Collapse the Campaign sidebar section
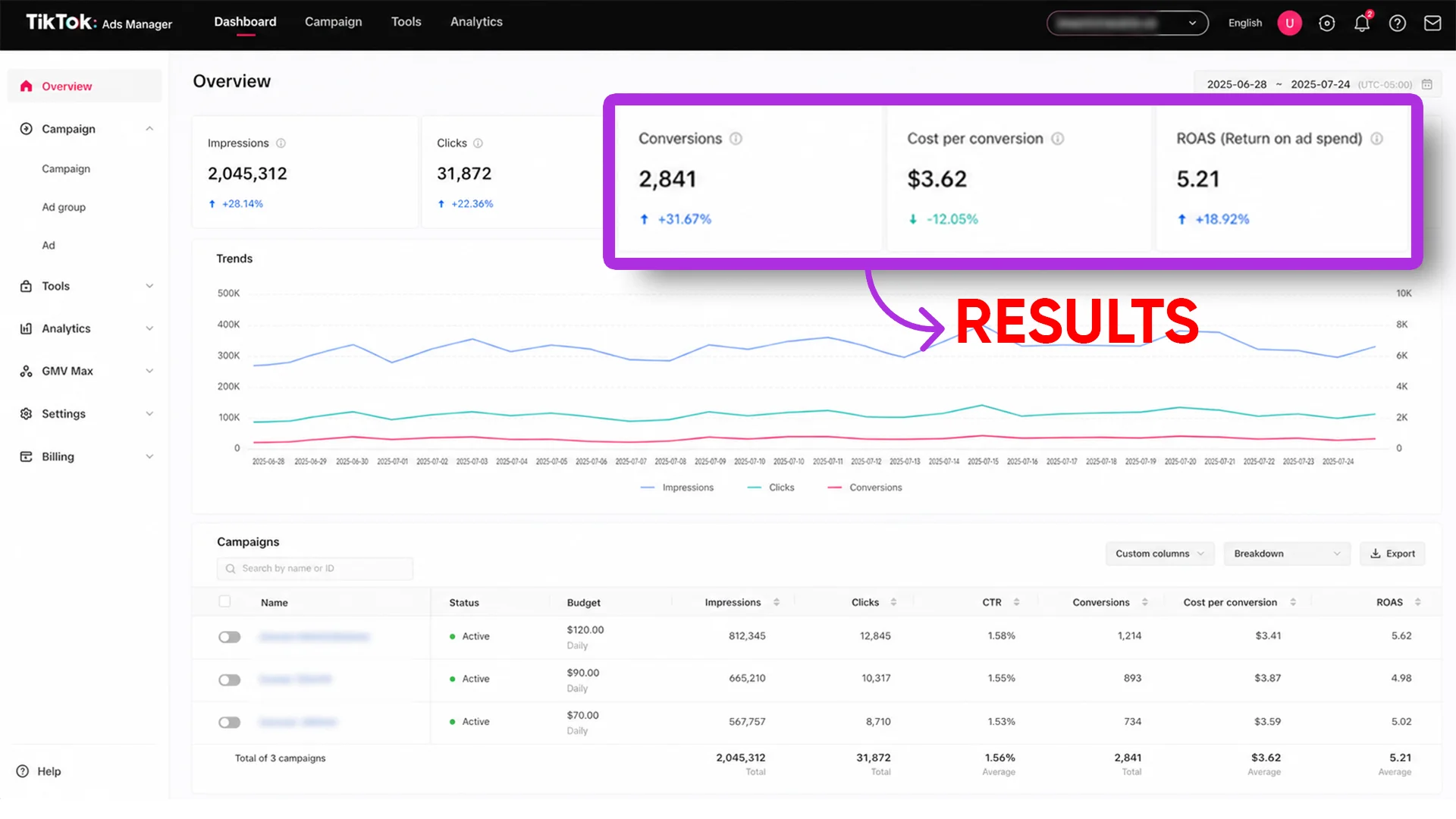Viewport: 1456px width, 819px height. [x=149, y=129]
